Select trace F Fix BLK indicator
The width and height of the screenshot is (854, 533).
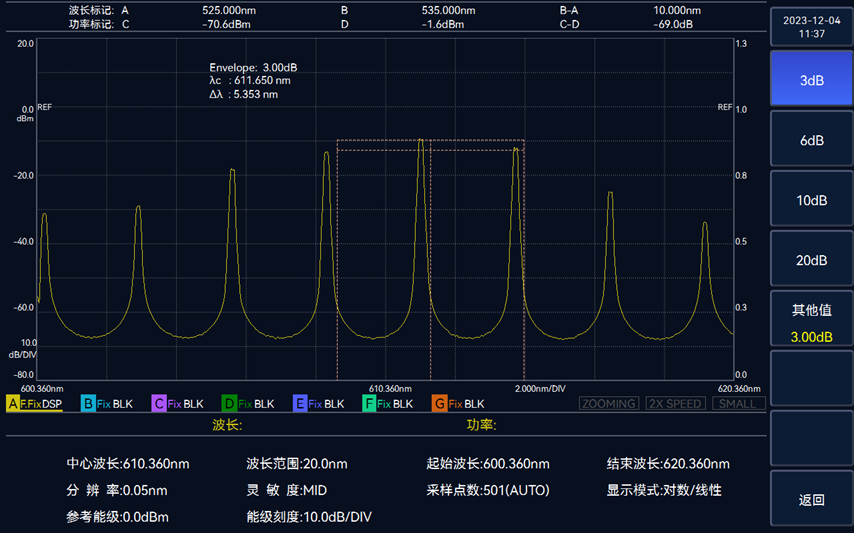pyautogui.click(x=388, y=404)
